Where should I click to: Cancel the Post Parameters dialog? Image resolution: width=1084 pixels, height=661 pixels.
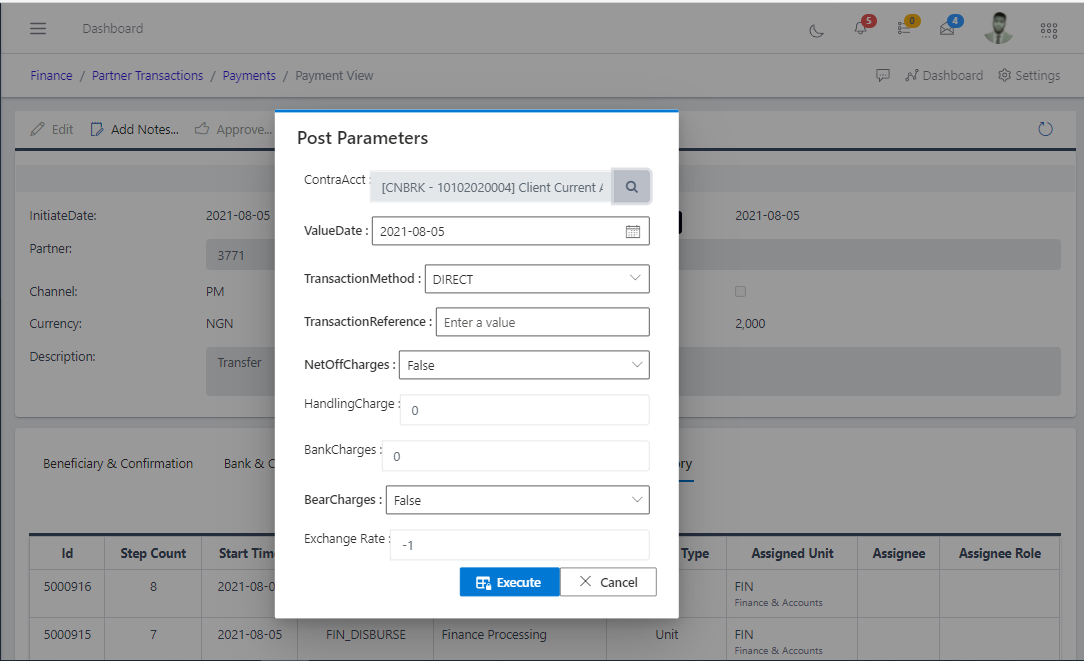pos(608,581)
